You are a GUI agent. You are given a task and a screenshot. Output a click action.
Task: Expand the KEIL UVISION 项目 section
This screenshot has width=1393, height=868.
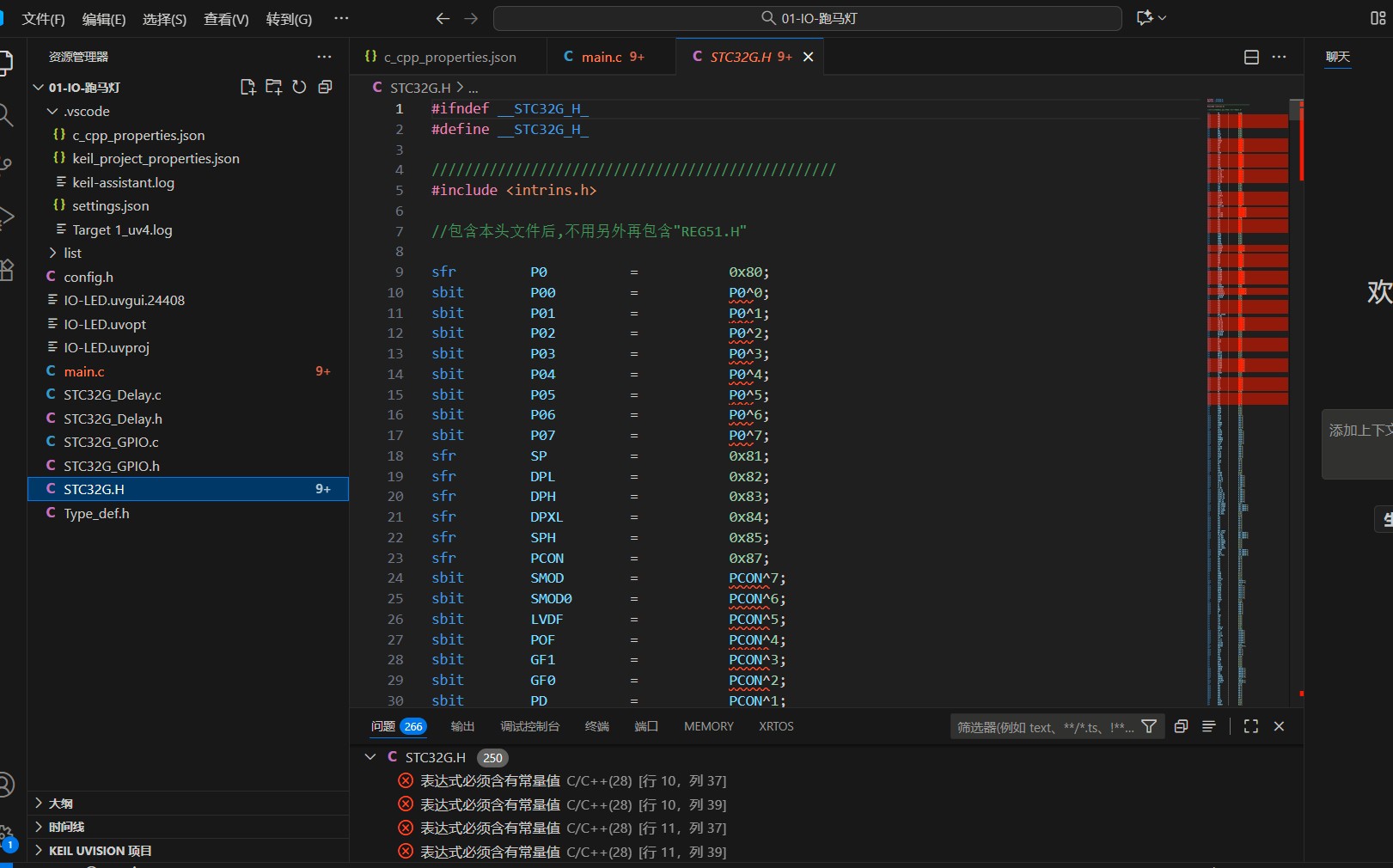click(x=100, y=851)
